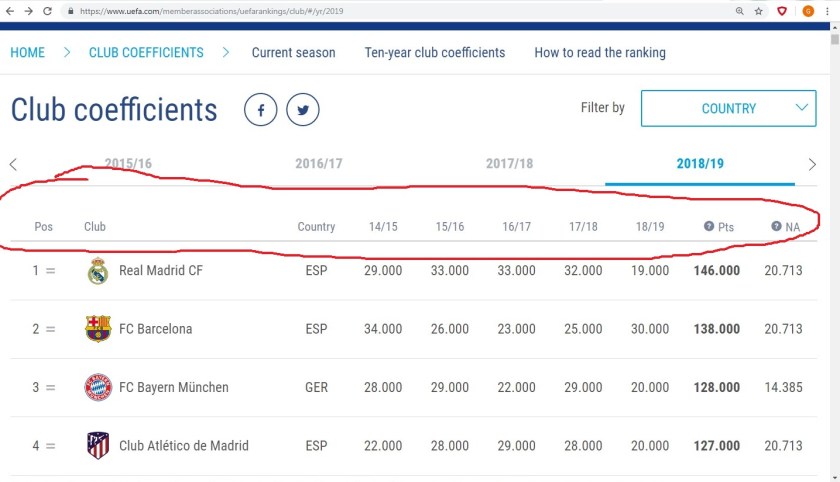Open the How to read the ranking link
840x482 pixels.
tap(600, 52)
